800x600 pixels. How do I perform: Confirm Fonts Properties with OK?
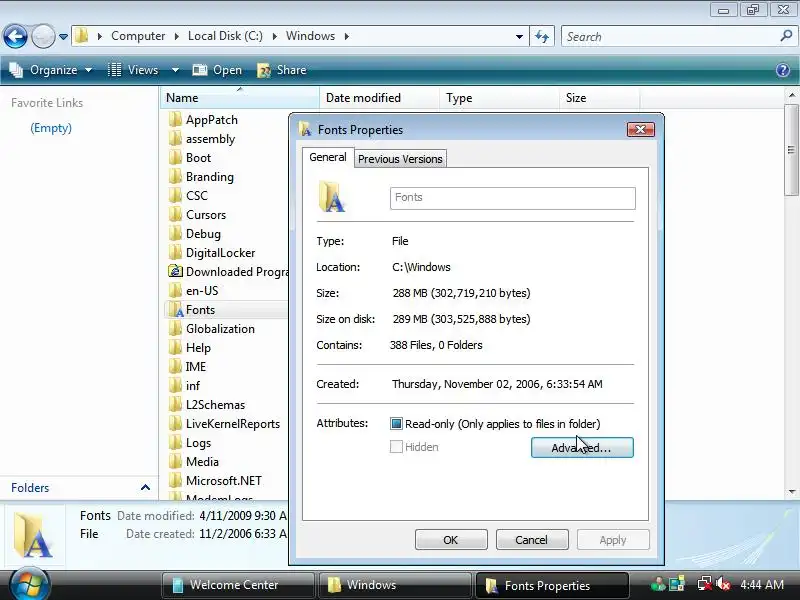click(x=451, y=540)
